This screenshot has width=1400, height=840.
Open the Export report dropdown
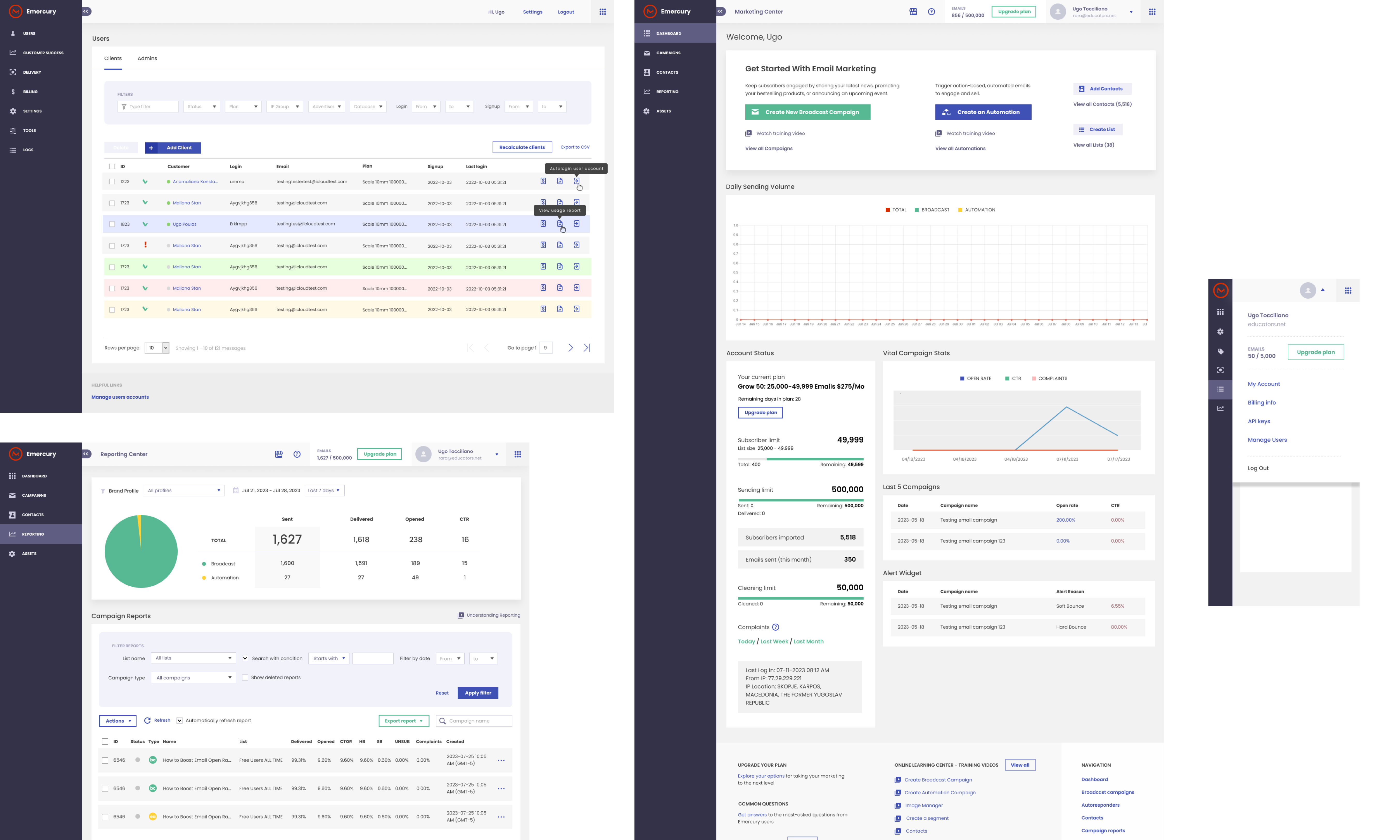(404, 721)
